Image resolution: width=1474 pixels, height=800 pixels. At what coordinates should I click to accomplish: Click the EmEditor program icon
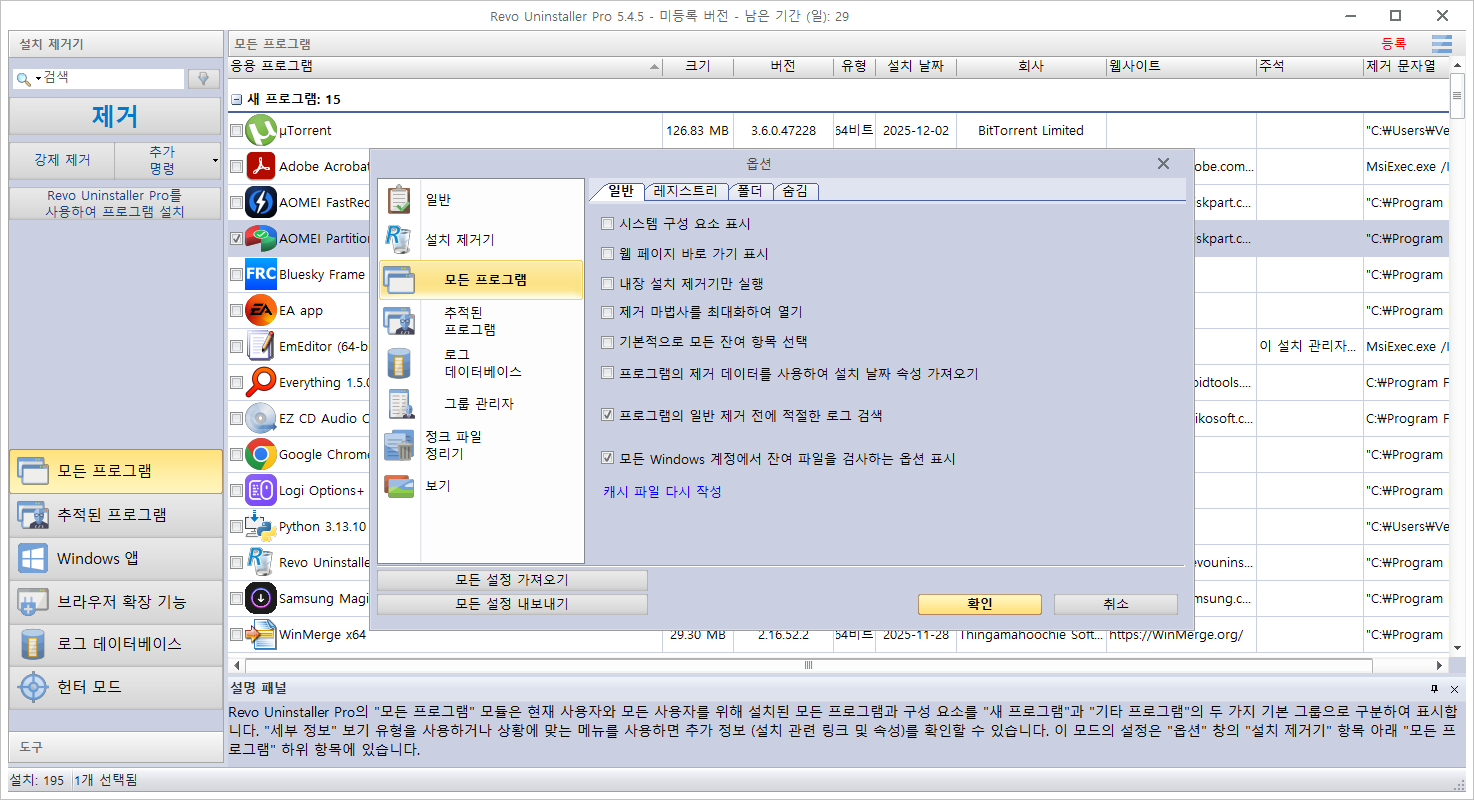click(261, 346)
